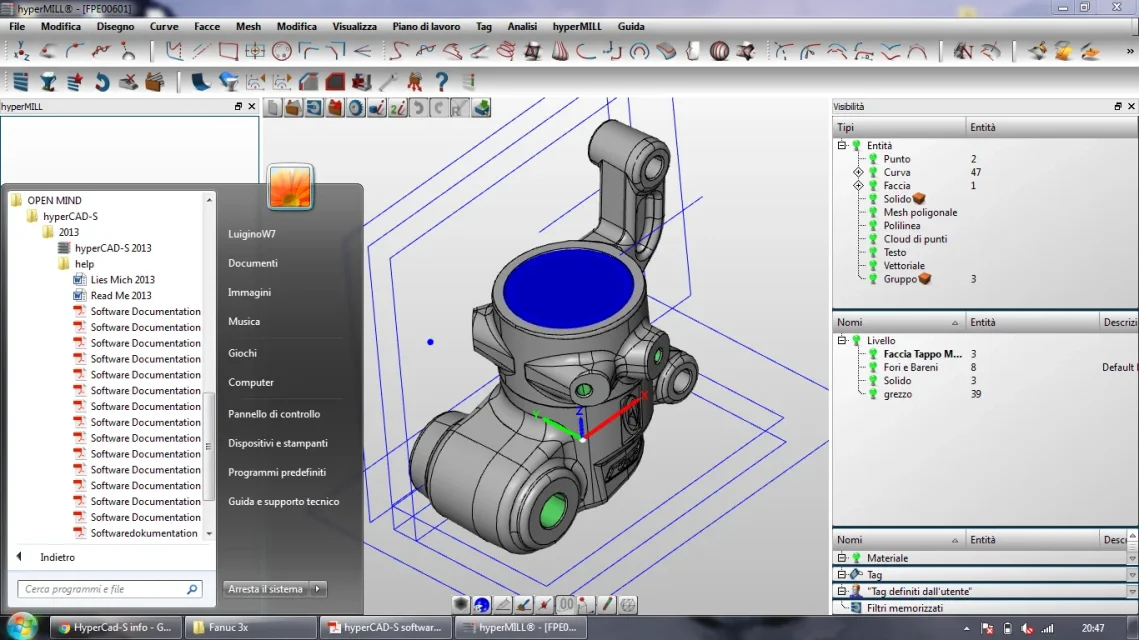Viewport: 1139px width, 640px height.
Task: Click the sphere shape tool icon
Action: pyautogui.click(x=720, y=51)
